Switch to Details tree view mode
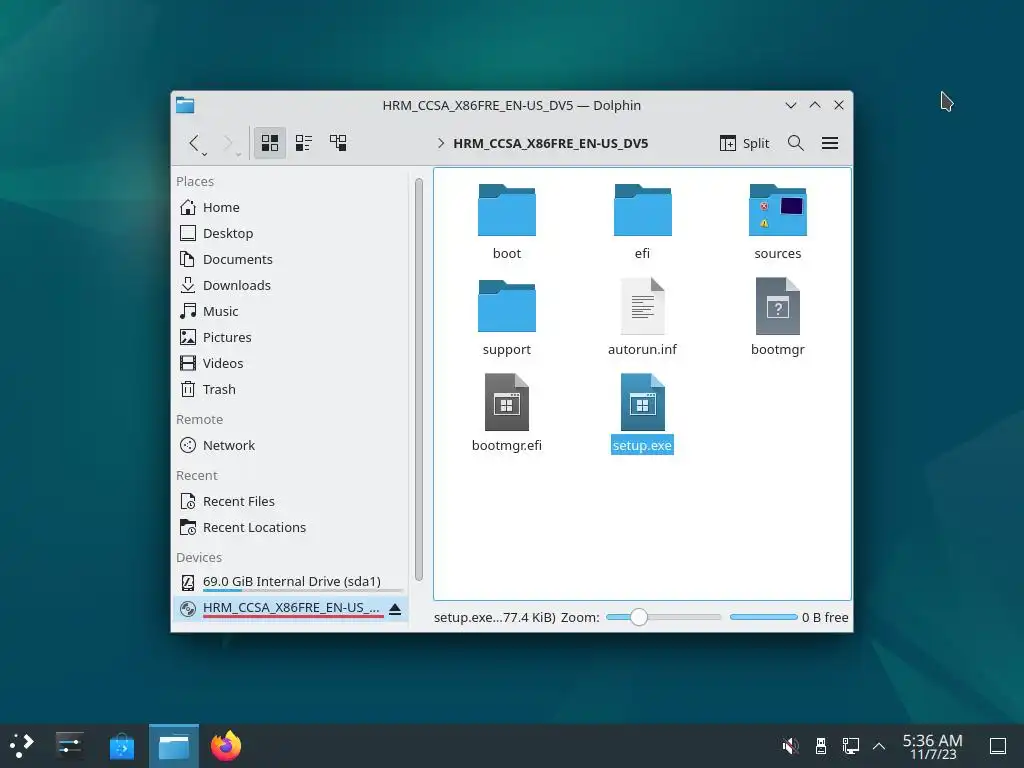The width and height of the screenshot is (1024, 768). (x=338, y=143)
